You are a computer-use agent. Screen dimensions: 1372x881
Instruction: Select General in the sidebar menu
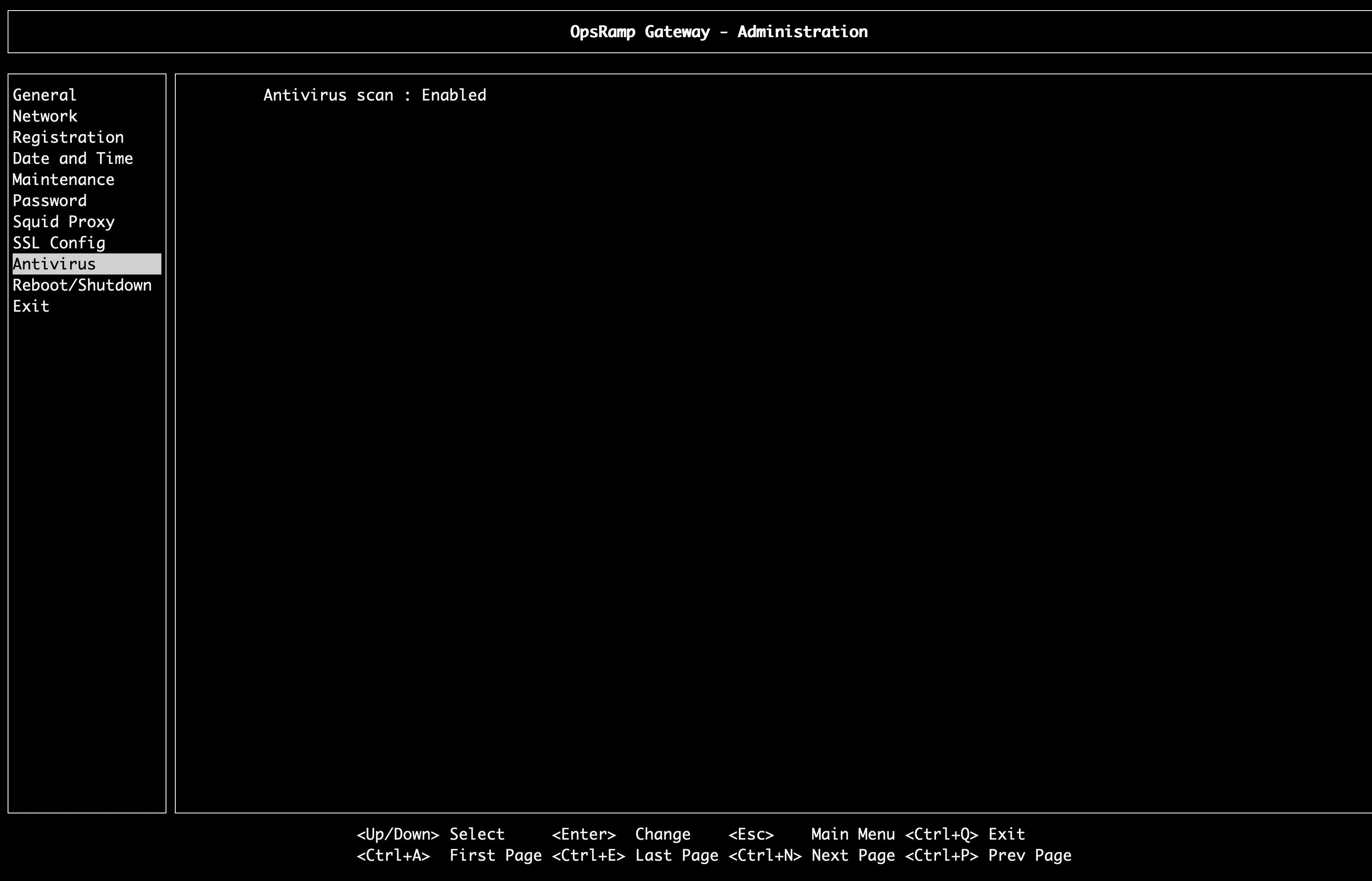[x=45, y=95]
